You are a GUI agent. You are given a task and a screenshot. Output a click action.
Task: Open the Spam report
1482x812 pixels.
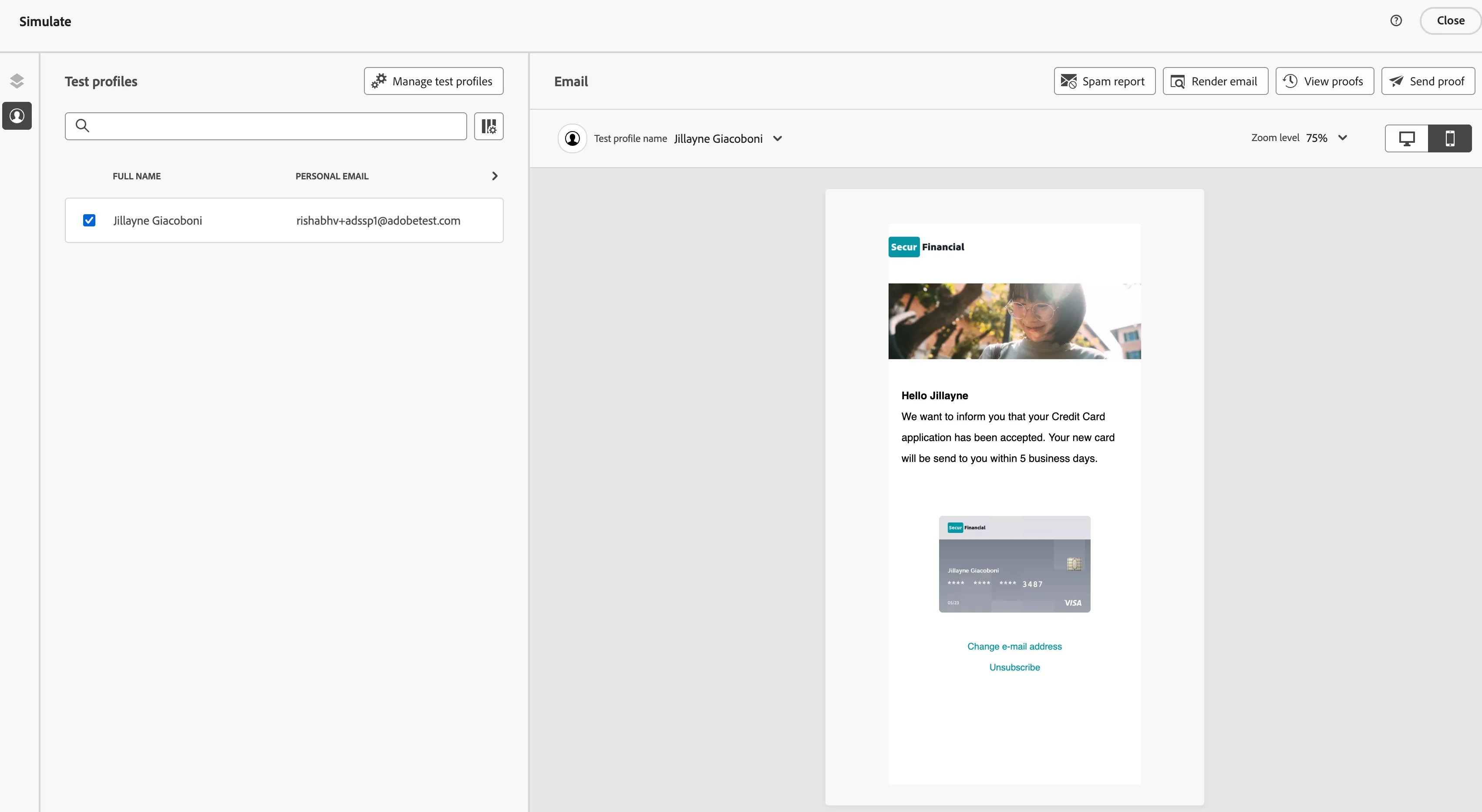click(x=1104, y=81)
